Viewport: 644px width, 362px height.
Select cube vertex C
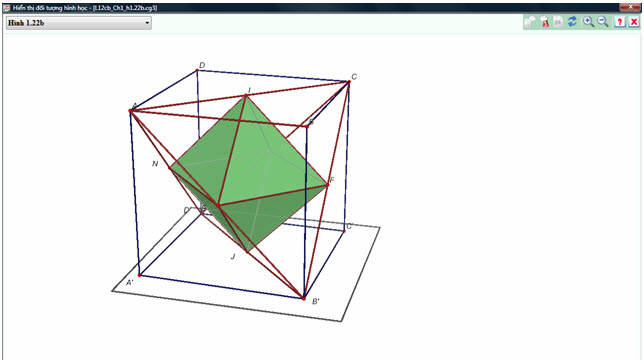pyautogui.click(x=349, y=82)
